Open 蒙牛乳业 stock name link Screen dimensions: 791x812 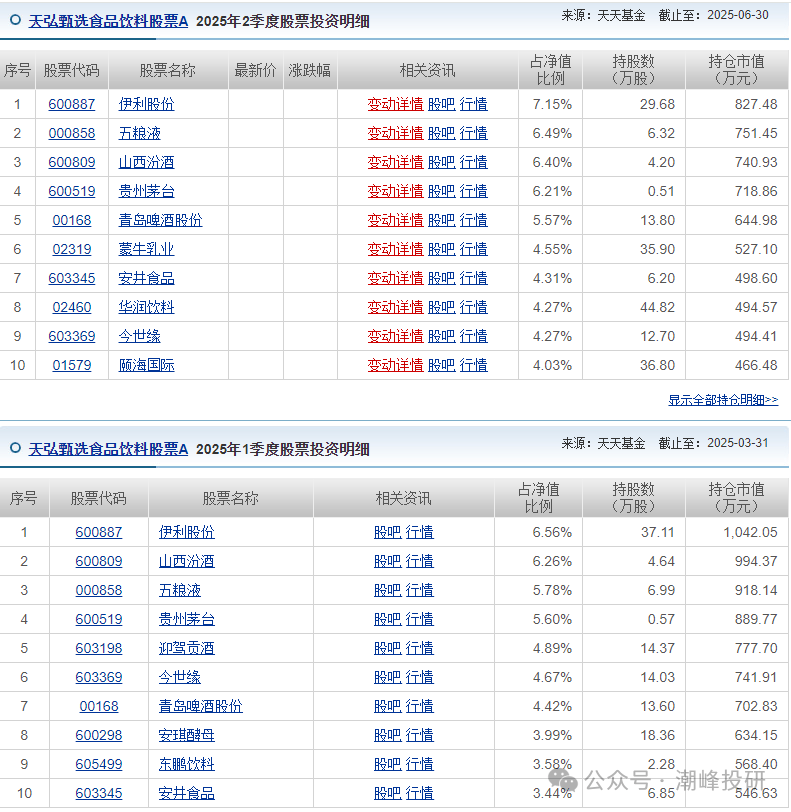click(x=146, y=249)
